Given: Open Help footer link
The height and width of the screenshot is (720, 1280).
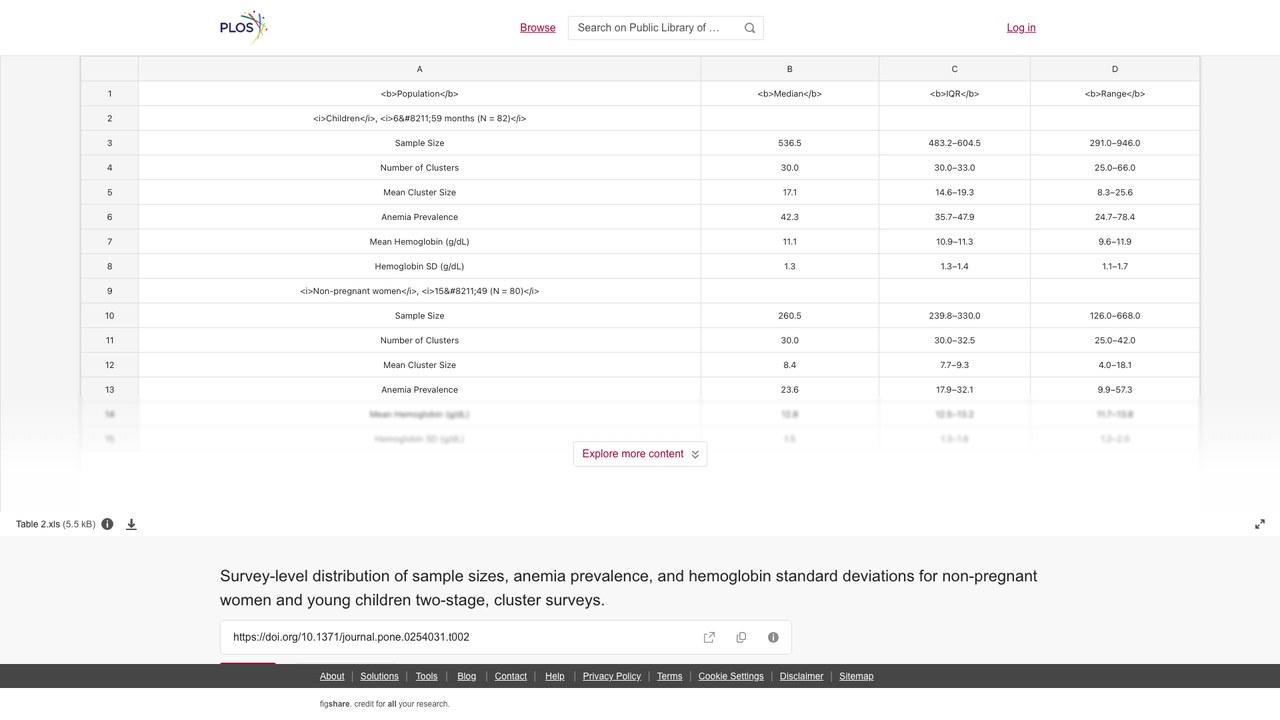Looking at the screenshot, I should point(555,676).
